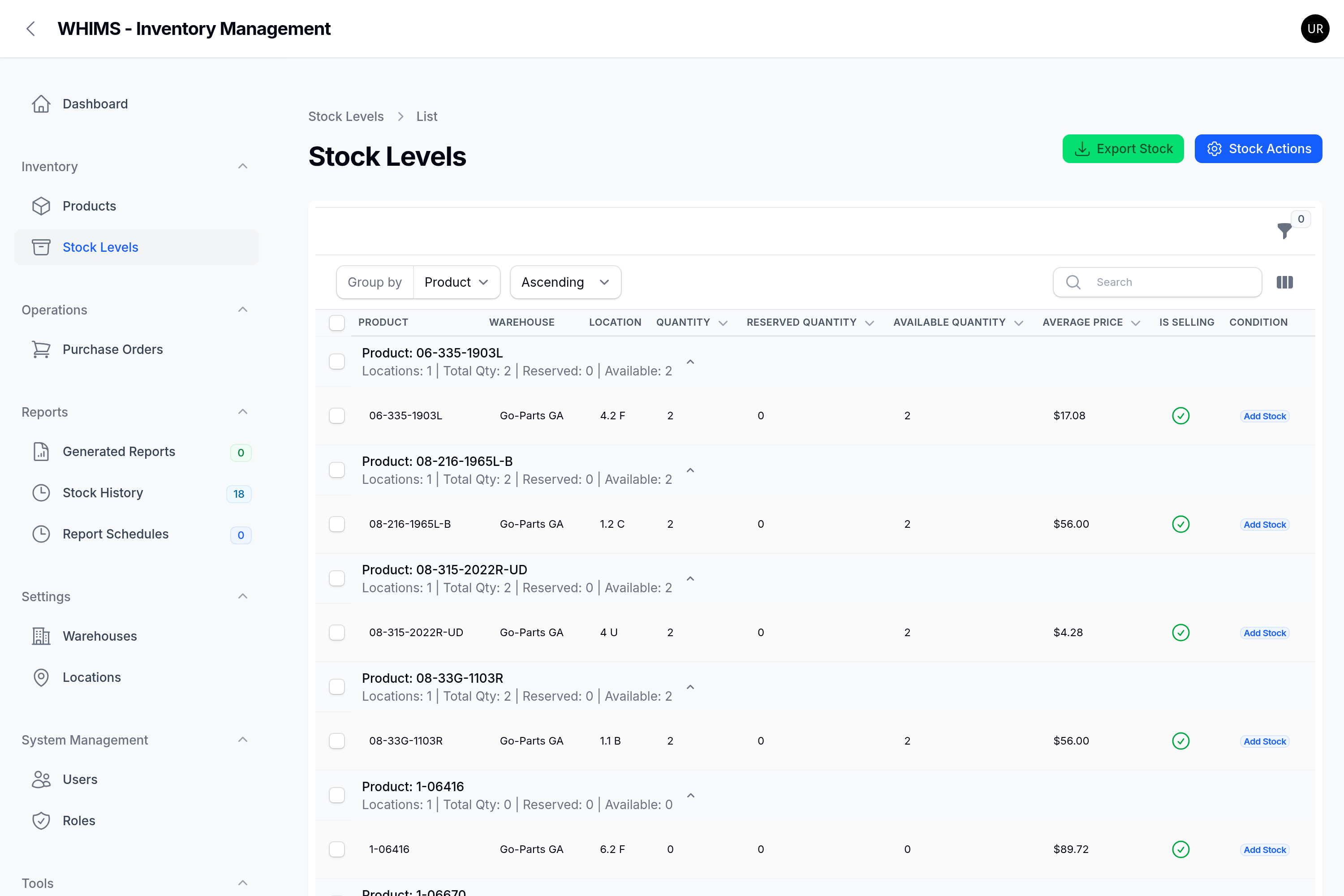This screenshot has width=1344, height=896.
Task: Click the Export Stock button
Action: 1123,149
